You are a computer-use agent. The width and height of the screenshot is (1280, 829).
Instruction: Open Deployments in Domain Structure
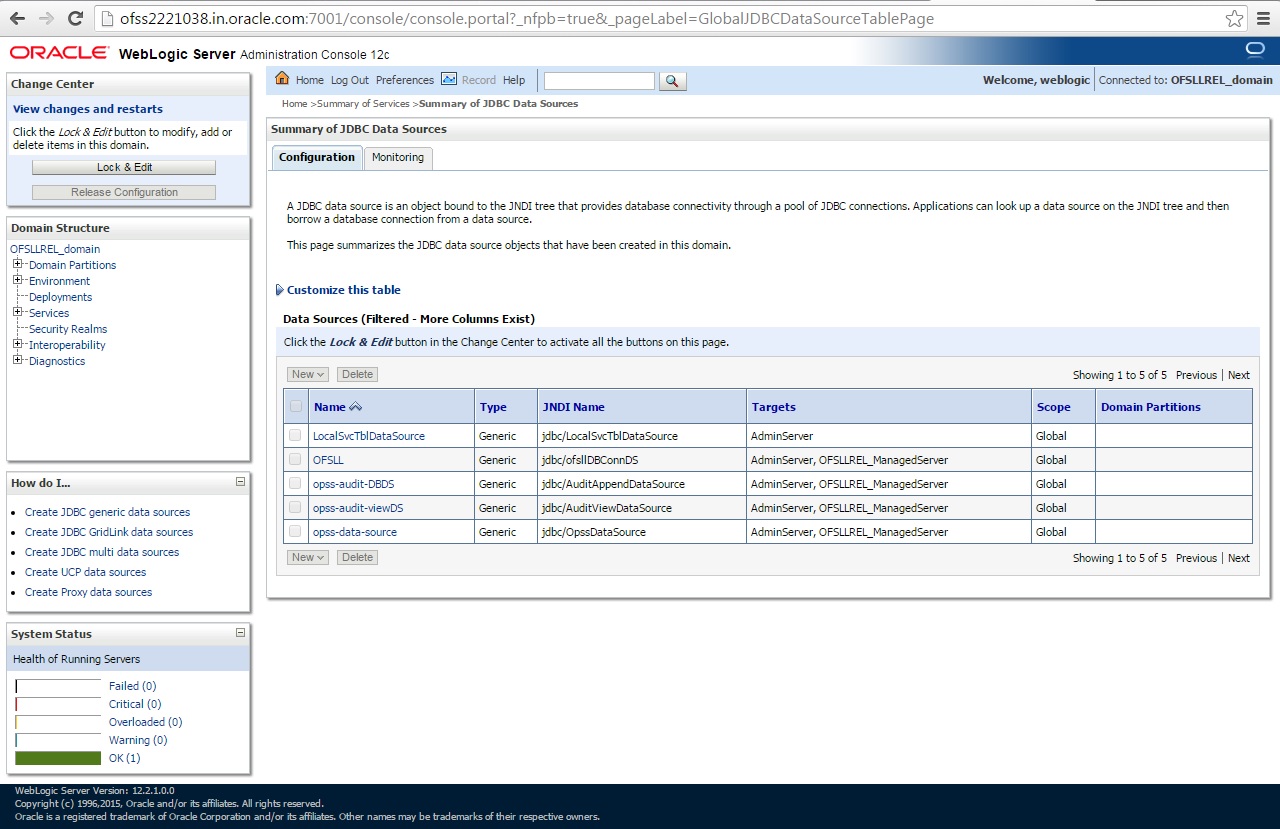tap(60, 297)
